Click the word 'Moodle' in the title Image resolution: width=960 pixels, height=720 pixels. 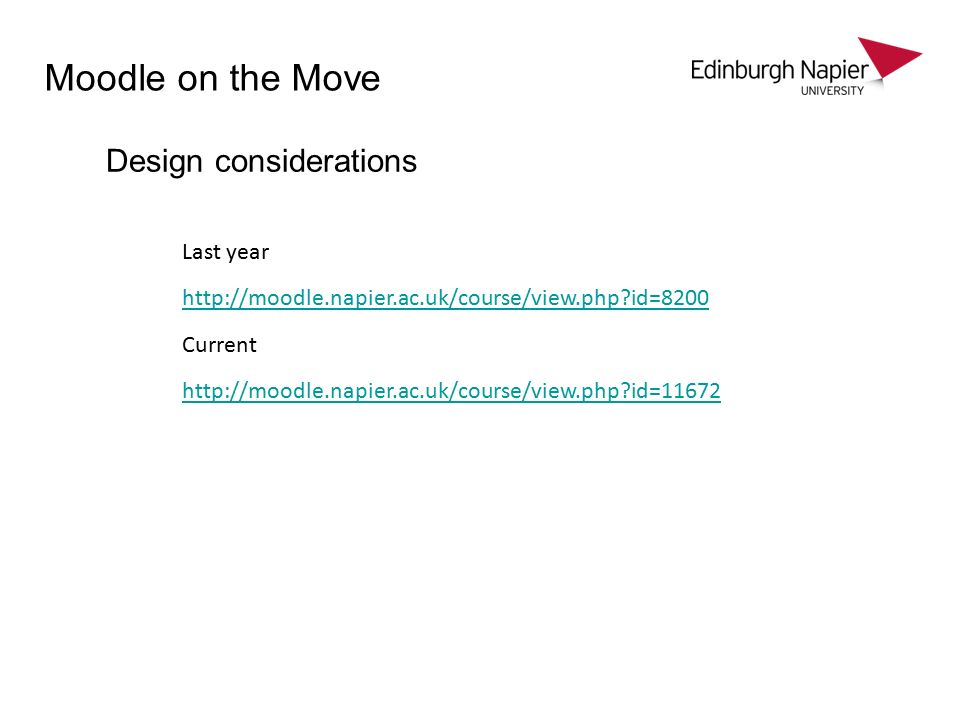coord(105,78)
